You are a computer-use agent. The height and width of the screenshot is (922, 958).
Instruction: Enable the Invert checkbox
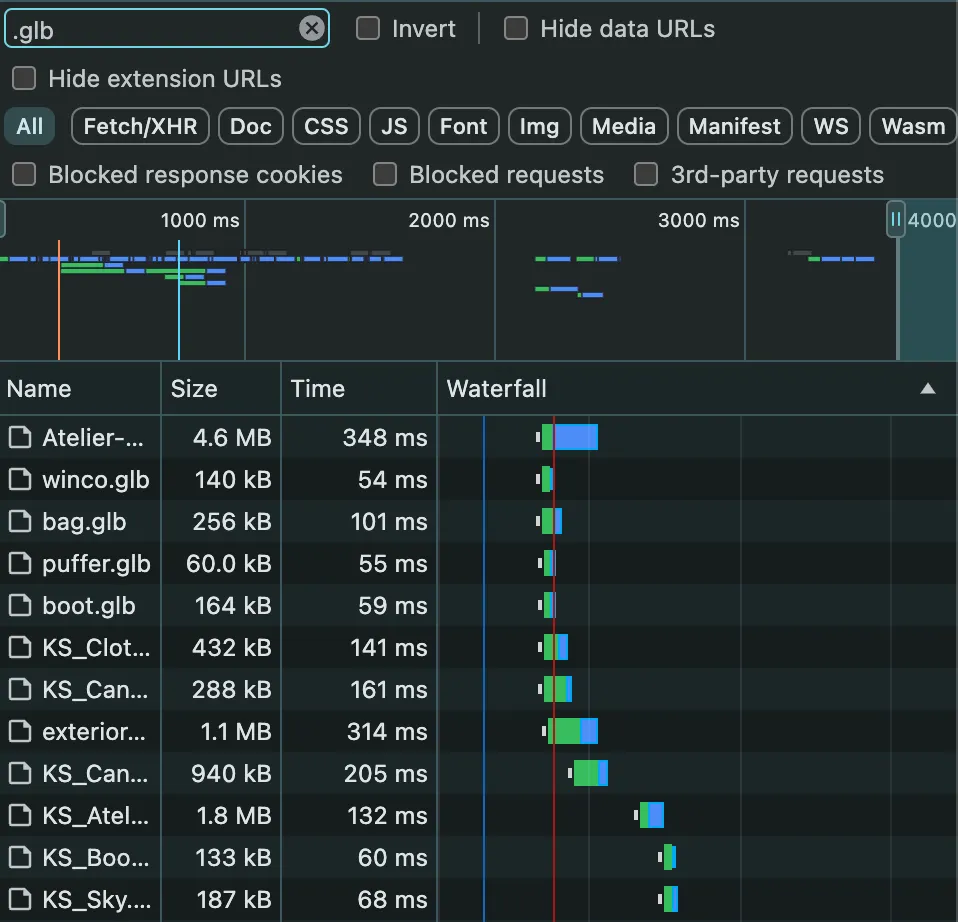[x=368, y=28]
